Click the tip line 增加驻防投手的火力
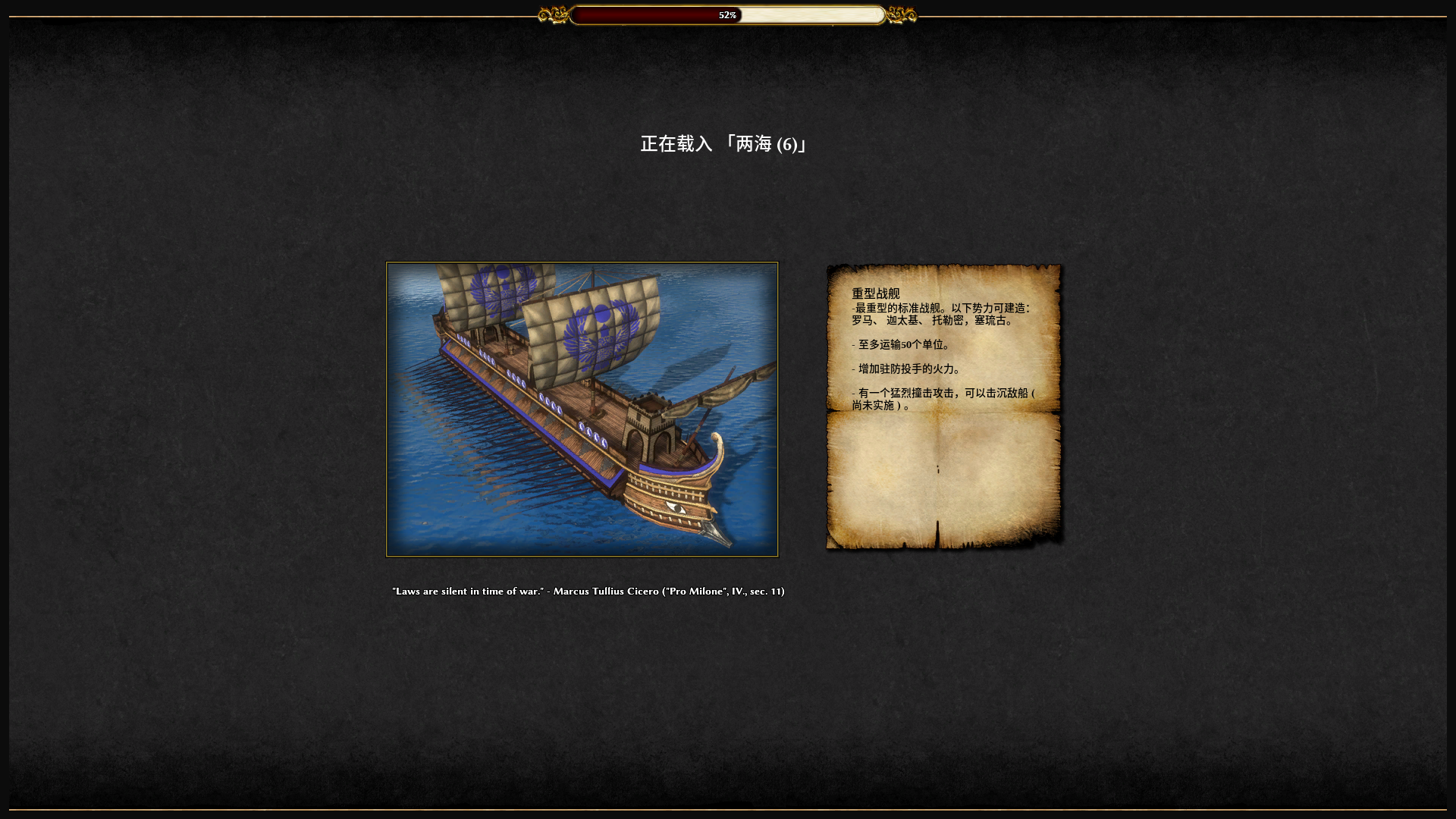Image resolution: width=1456 pixels, height=819 pixels. coord(907,369)
